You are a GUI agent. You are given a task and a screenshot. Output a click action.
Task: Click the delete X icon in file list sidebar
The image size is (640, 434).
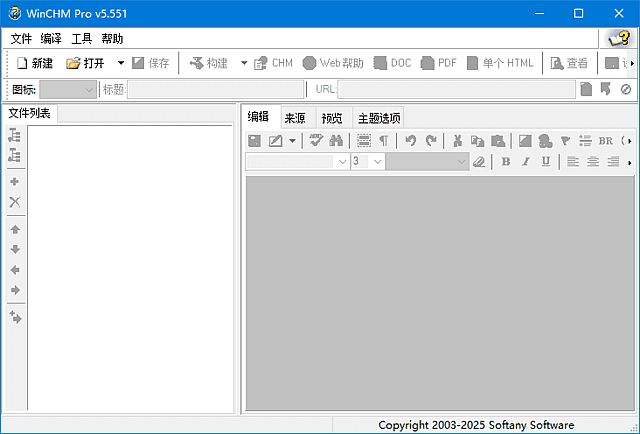pos(15,203)
